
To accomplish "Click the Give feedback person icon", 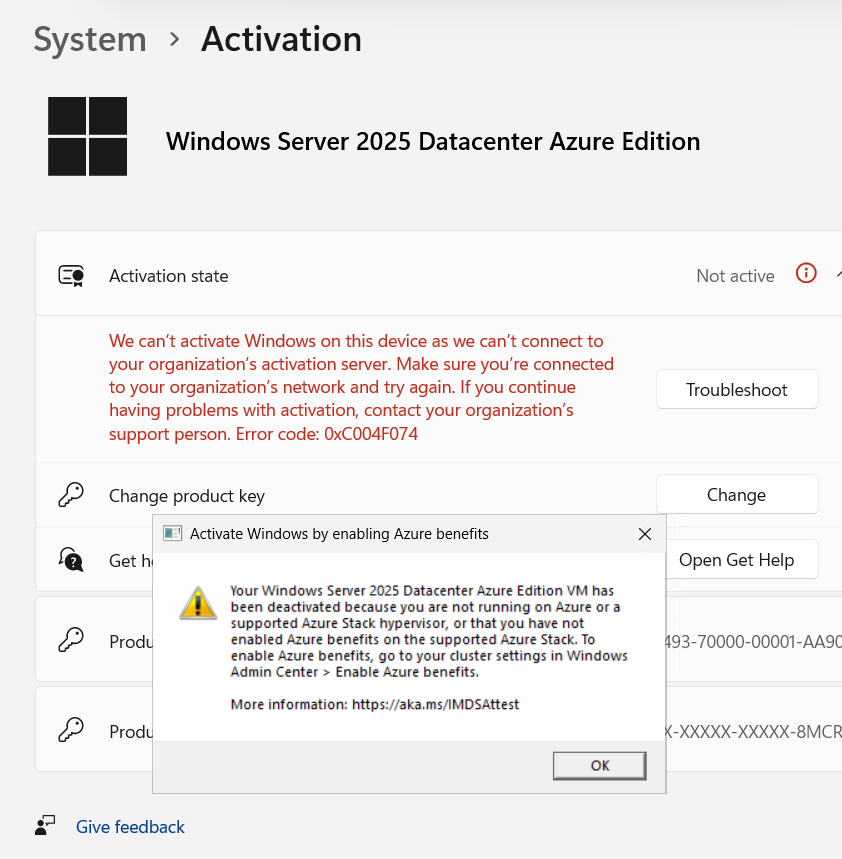I will [45, 826].
